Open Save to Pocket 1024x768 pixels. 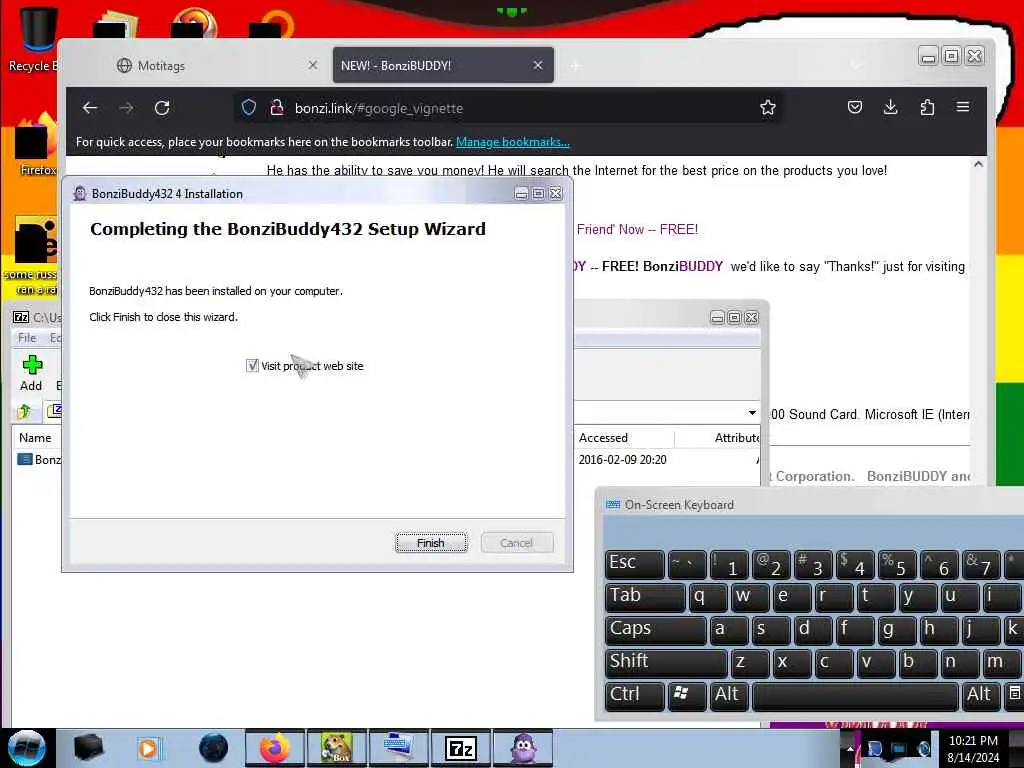pos(855,107)
